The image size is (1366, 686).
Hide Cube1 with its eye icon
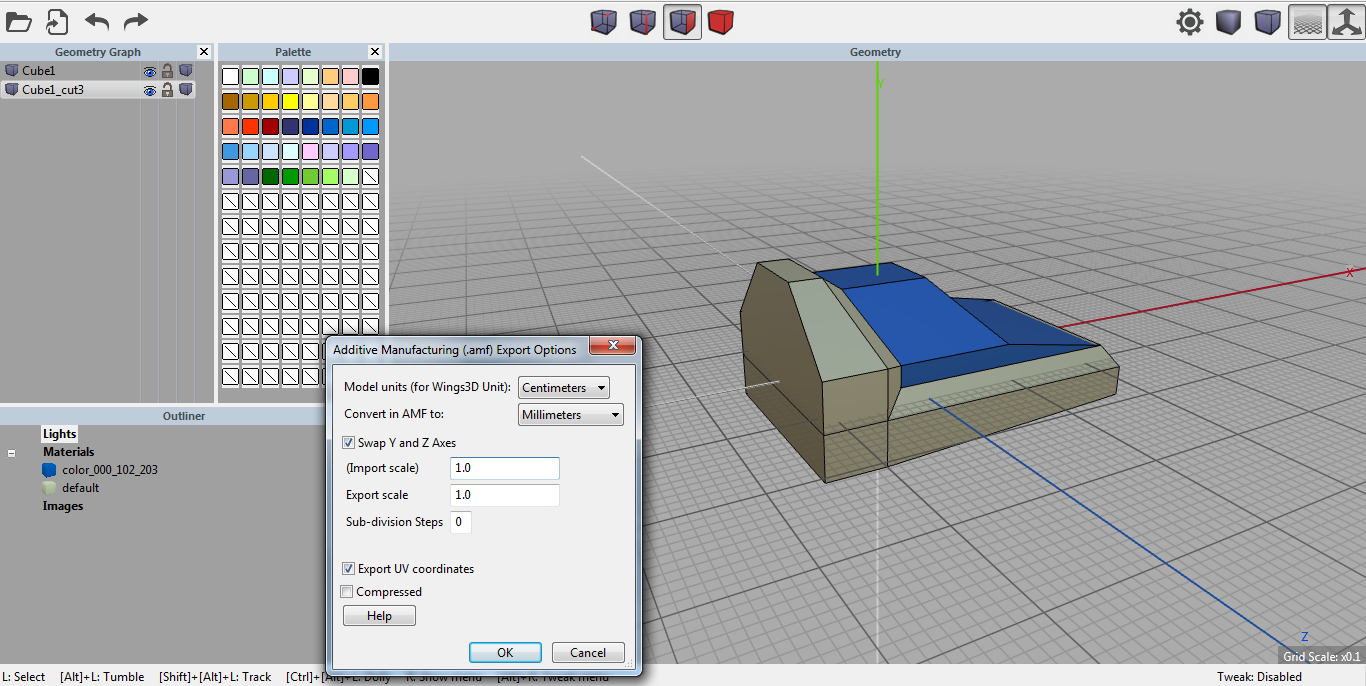[150, 71]
